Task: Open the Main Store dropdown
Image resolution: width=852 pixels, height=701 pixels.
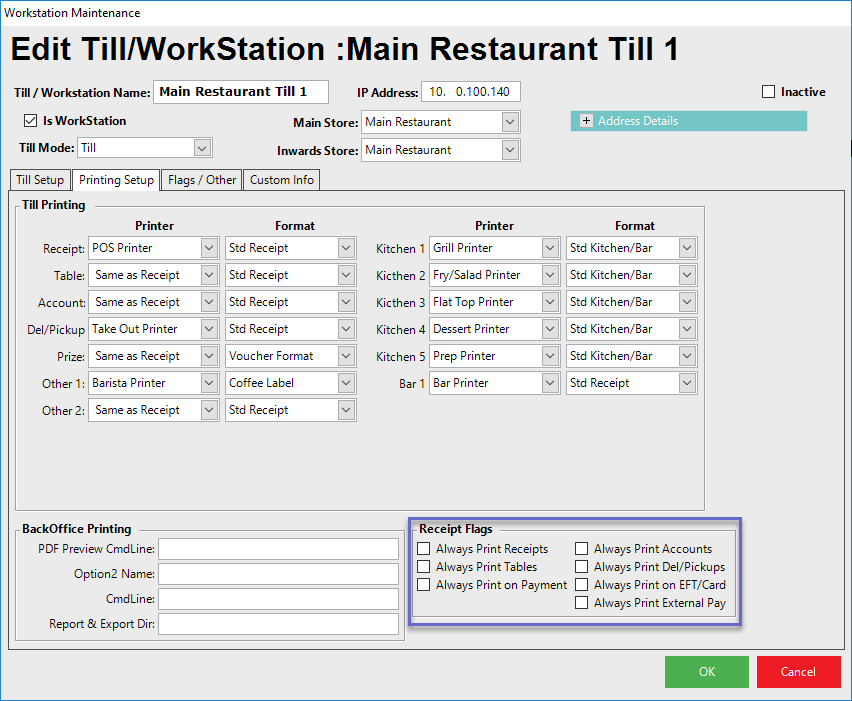Action: coord(510,122)
